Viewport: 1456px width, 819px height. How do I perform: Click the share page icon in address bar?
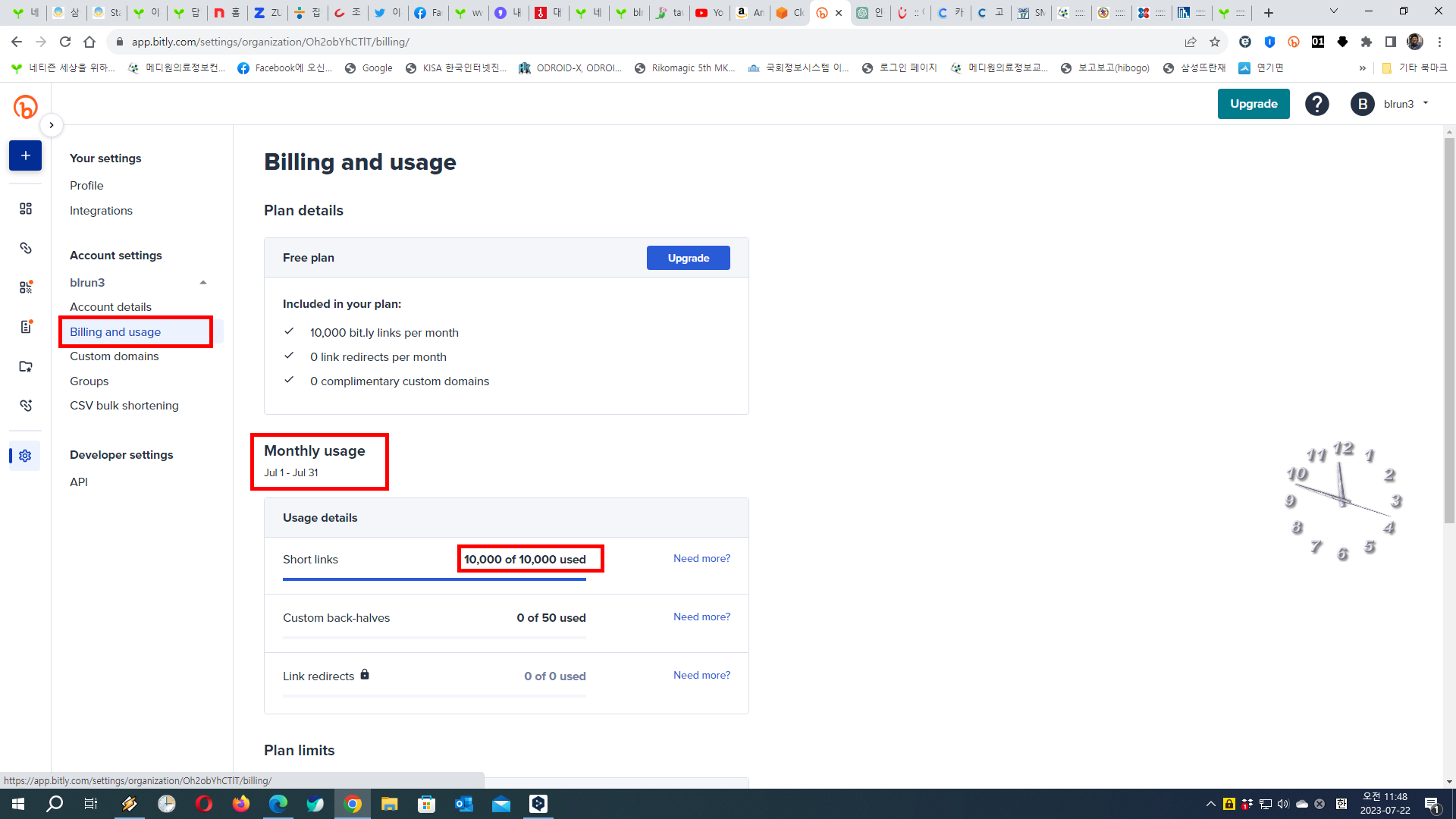[x=1191, y=42]
